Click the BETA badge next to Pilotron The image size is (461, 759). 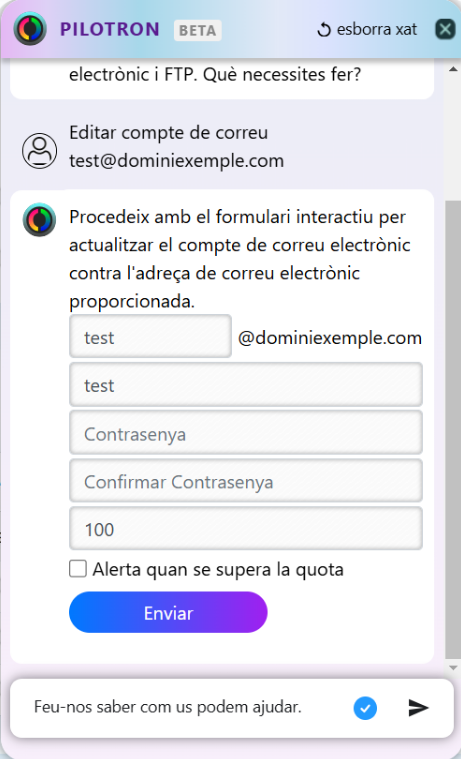198,30
